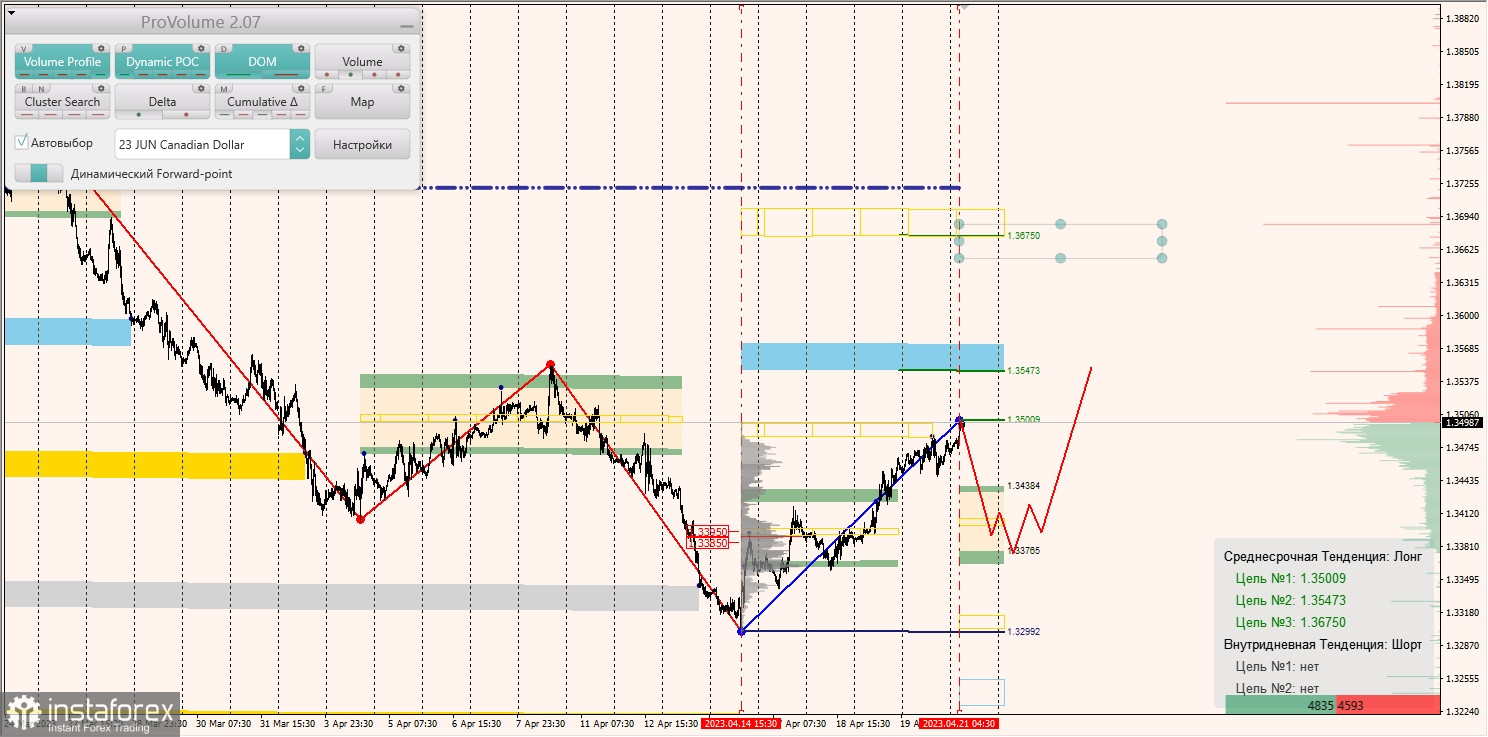The image size is (1488, 737).
Task: Collapse panel using the top-left triangle arrow
Action: click(x=11, y=13)
